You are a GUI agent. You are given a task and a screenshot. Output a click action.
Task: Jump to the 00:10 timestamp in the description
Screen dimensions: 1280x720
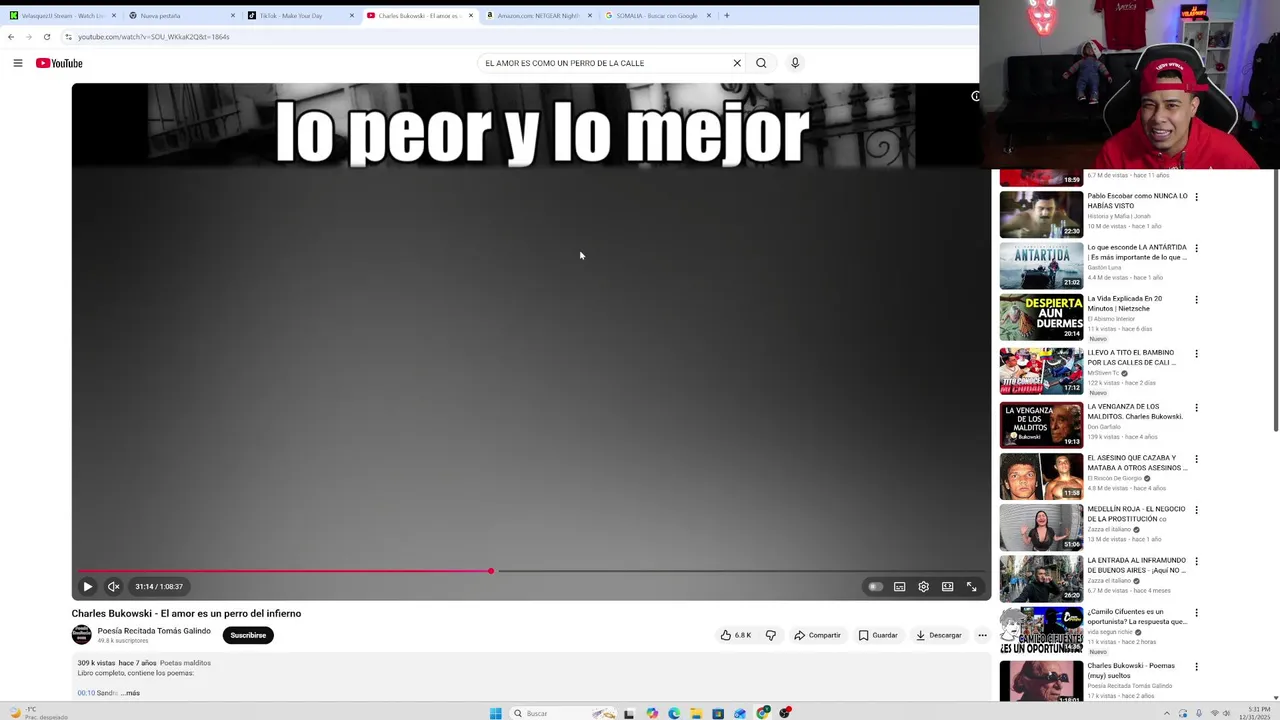click(x=86, y=693)
